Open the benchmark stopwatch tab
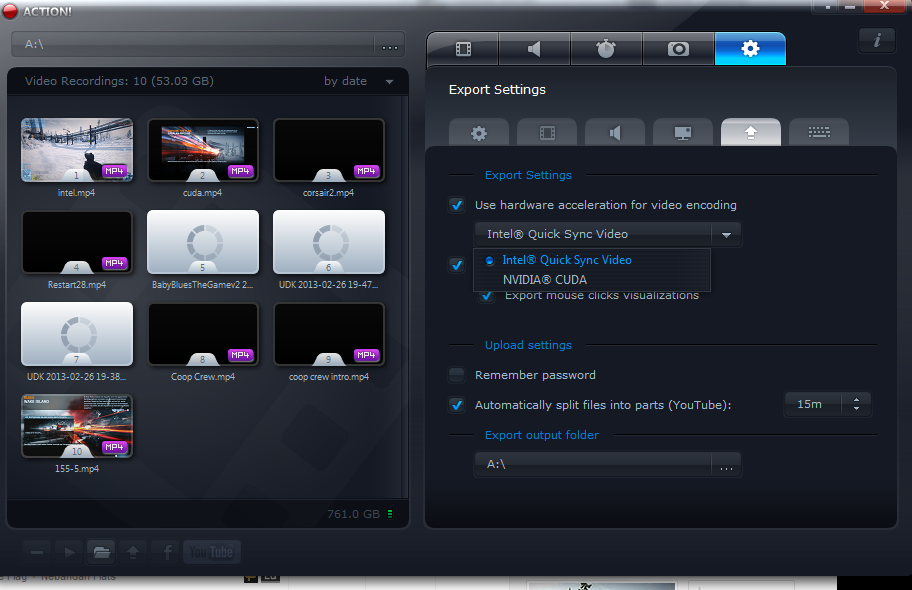This screenshot has width=912, height=590. coord(606,49)
